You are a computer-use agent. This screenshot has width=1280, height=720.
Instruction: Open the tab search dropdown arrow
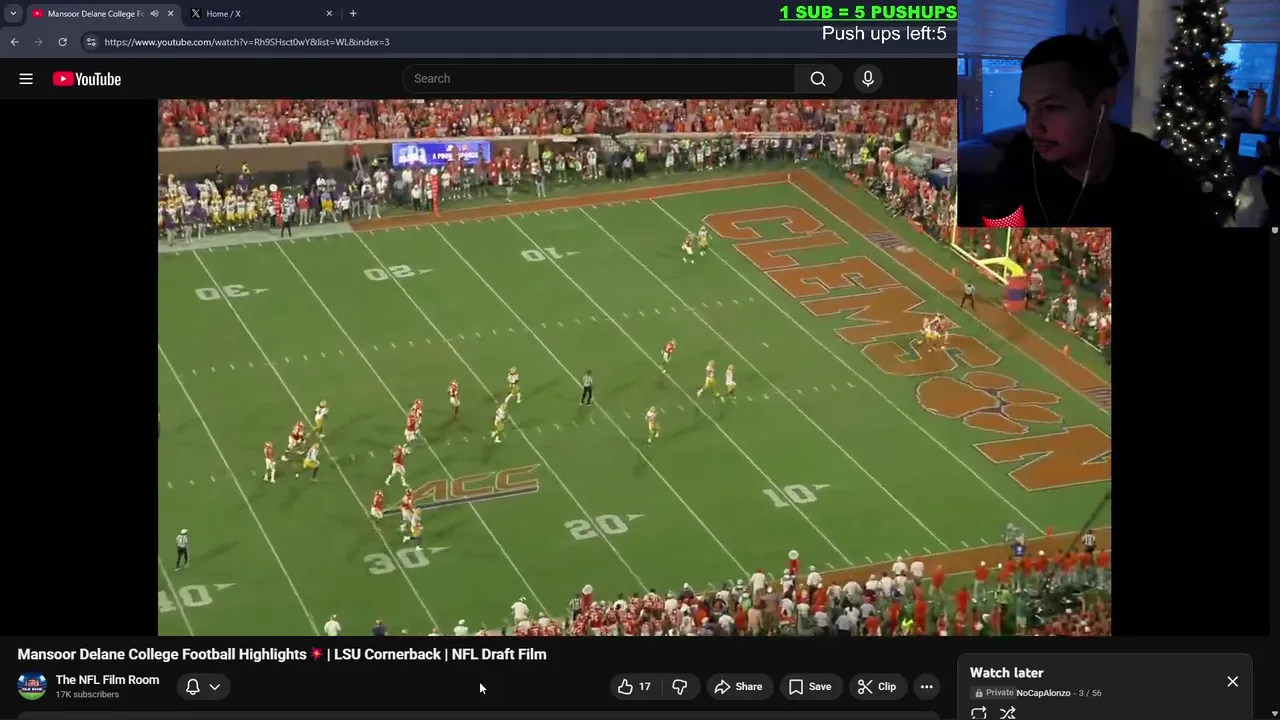coord(13,14)
